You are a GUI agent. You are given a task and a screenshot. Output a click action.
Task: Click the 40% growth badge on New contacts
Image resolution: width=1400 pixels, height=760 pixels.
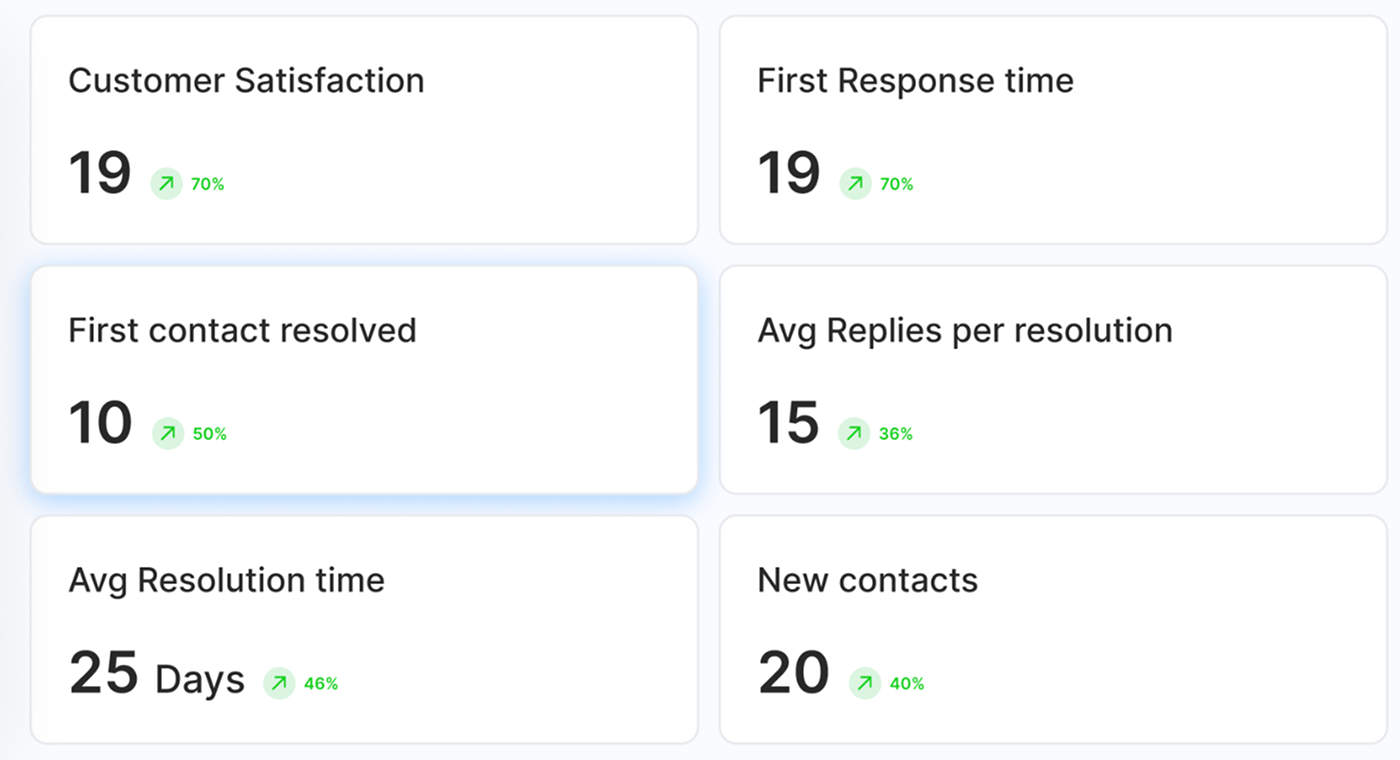[x=905, y=684]
